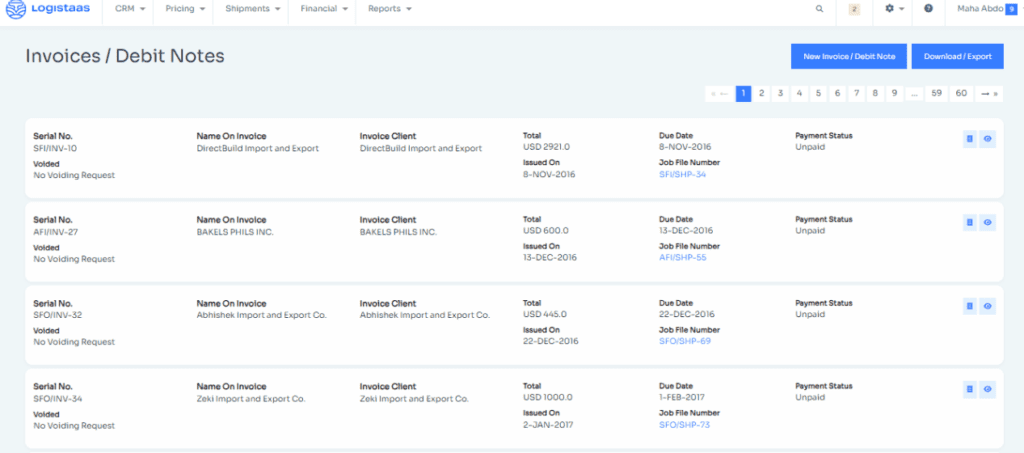
Task: Click document icon for invoice AFI/INV-27
Action: 969,222
